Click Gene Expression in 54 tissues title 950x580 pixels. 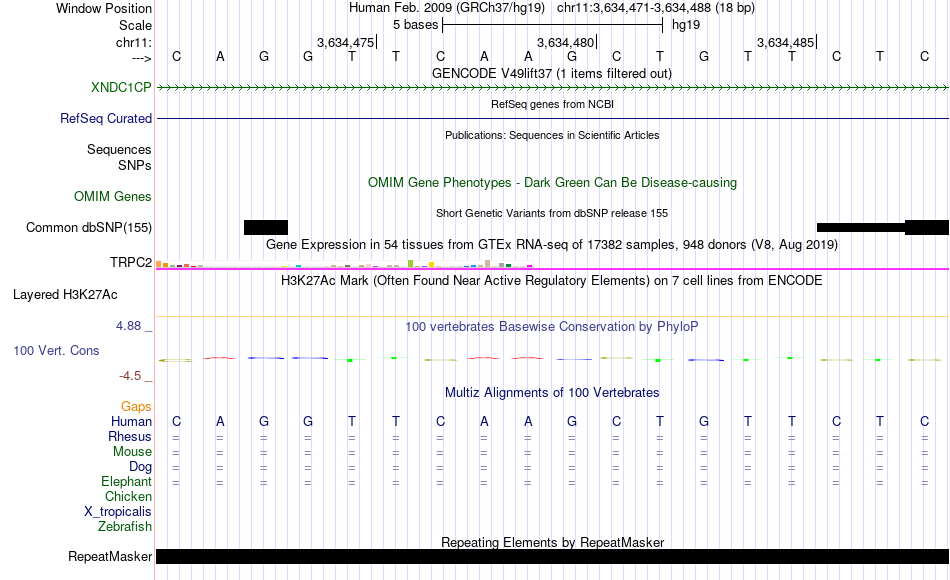point(552,245)
